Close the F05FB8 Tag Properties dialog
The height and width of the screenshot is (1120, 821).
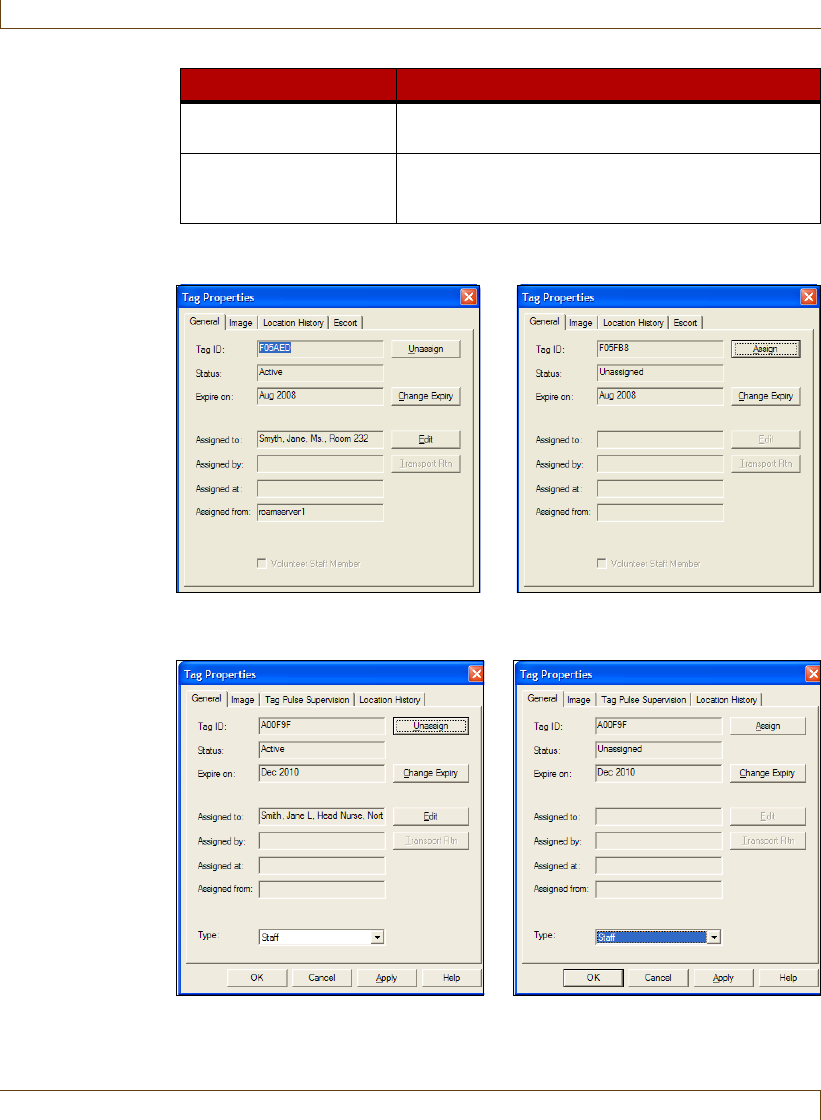point(808,297)
